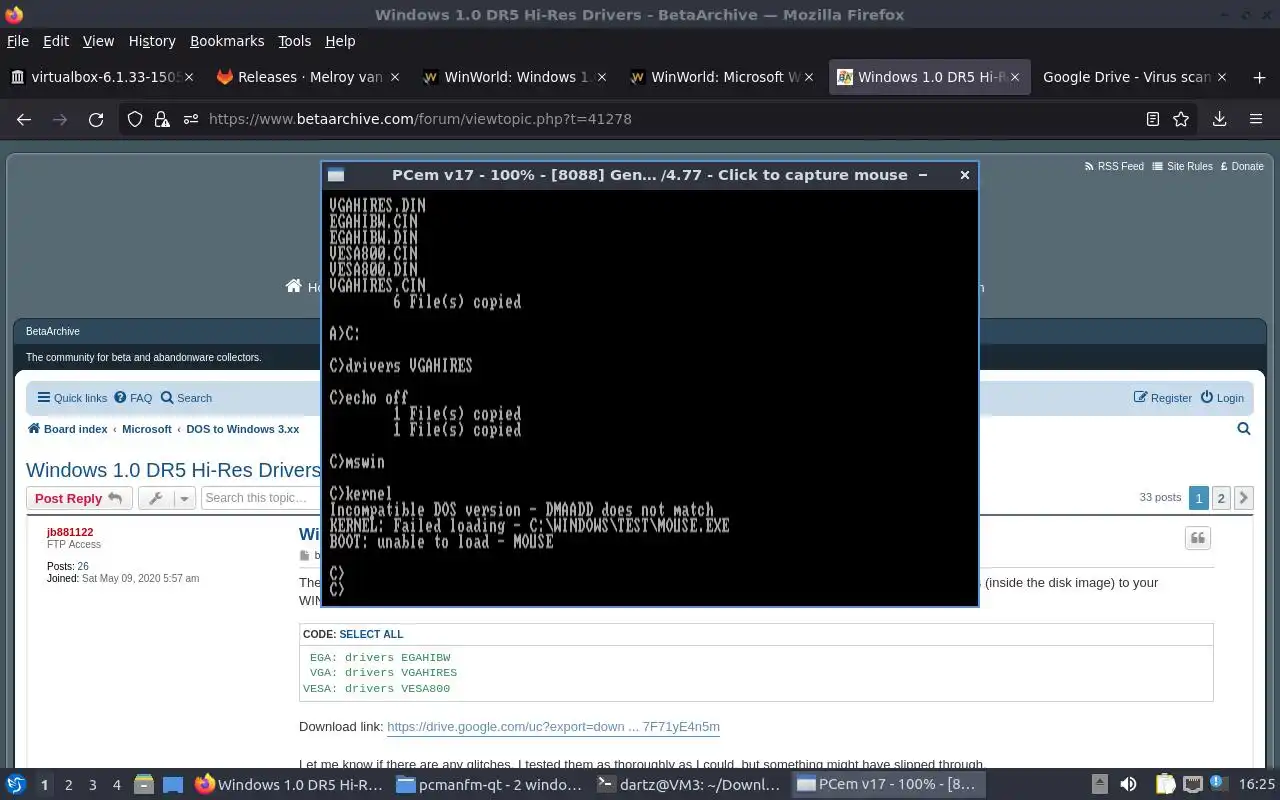1280x800 pixels.
Task: Open the Firefox downloads arrow
Action: click(x=1219, y=119)
